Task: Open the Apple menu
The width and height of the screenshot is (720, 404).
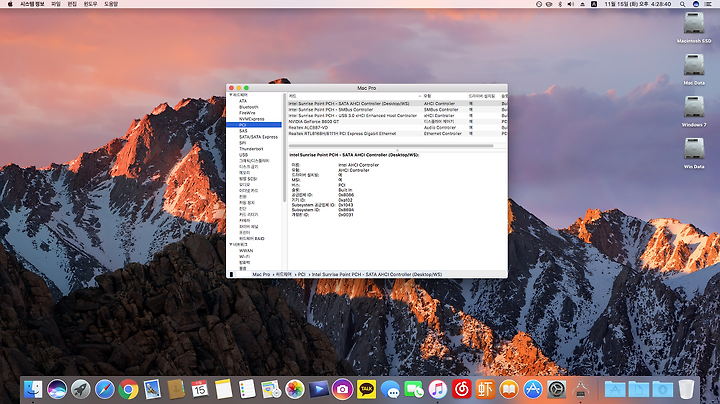Action: point(10,4)
